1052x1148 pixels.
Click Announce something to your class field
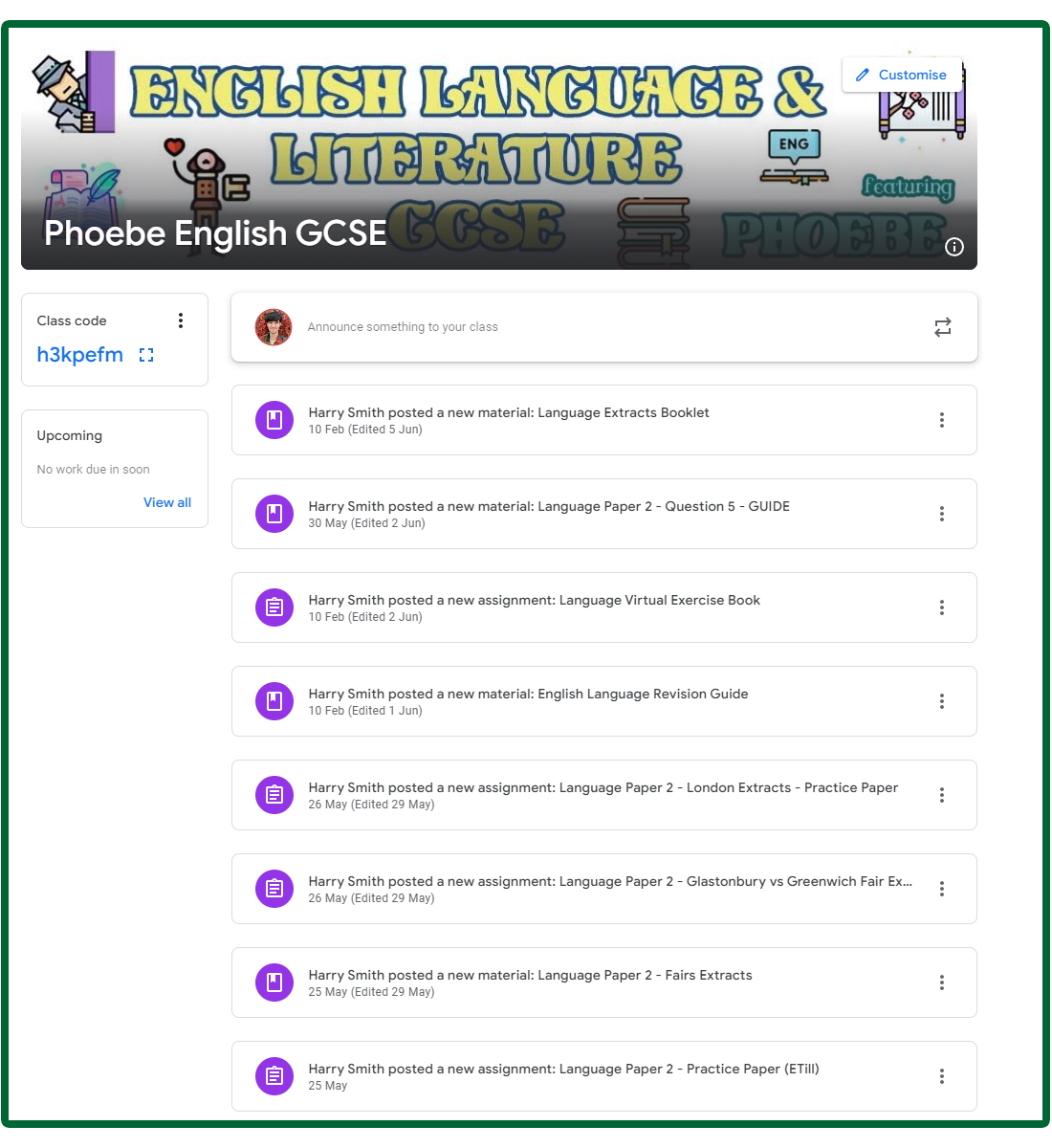pos(604,327)
